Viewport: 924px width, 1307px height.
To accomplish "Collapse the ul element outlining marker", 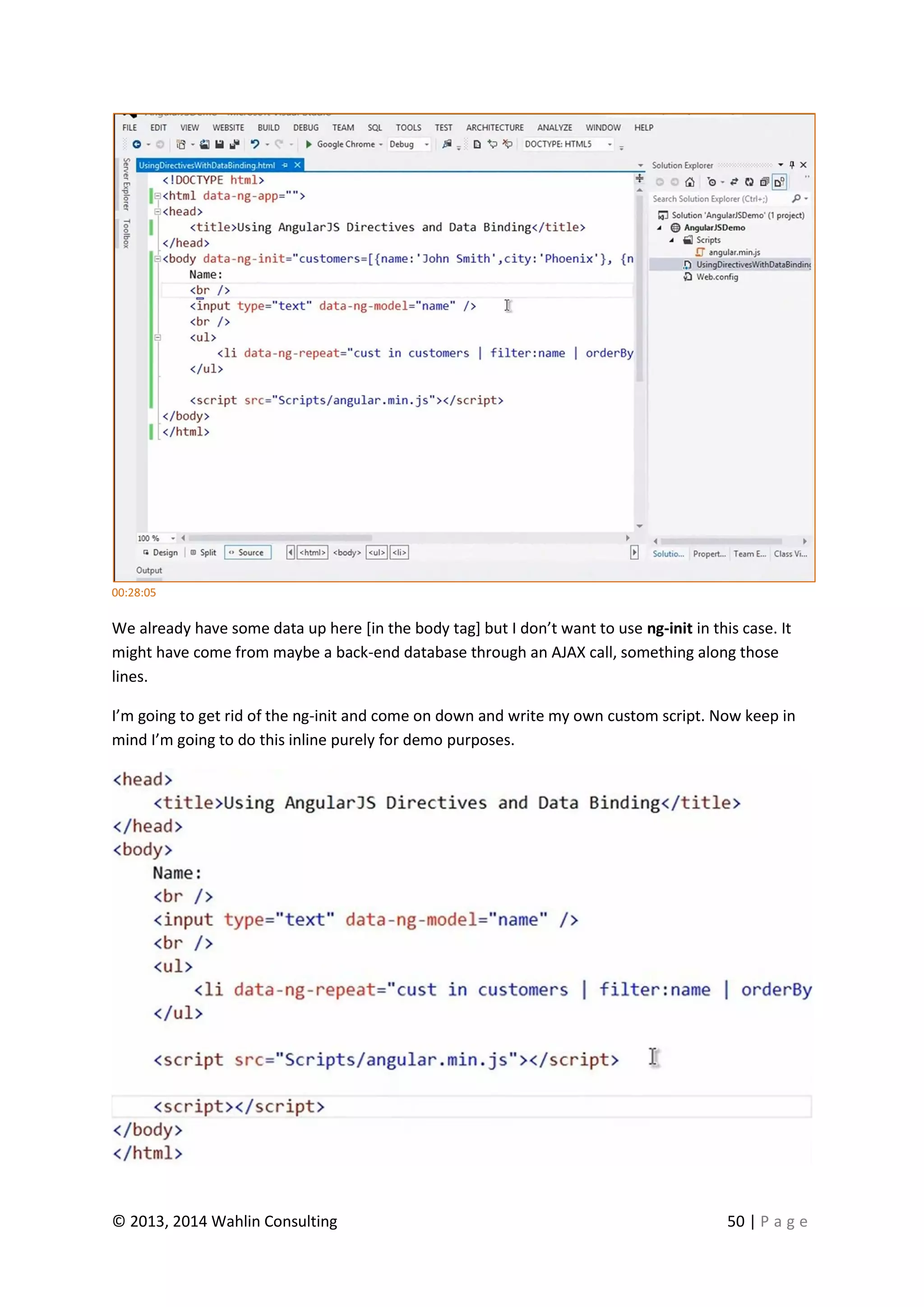I will pyautogui.click(x=157, y=338).
